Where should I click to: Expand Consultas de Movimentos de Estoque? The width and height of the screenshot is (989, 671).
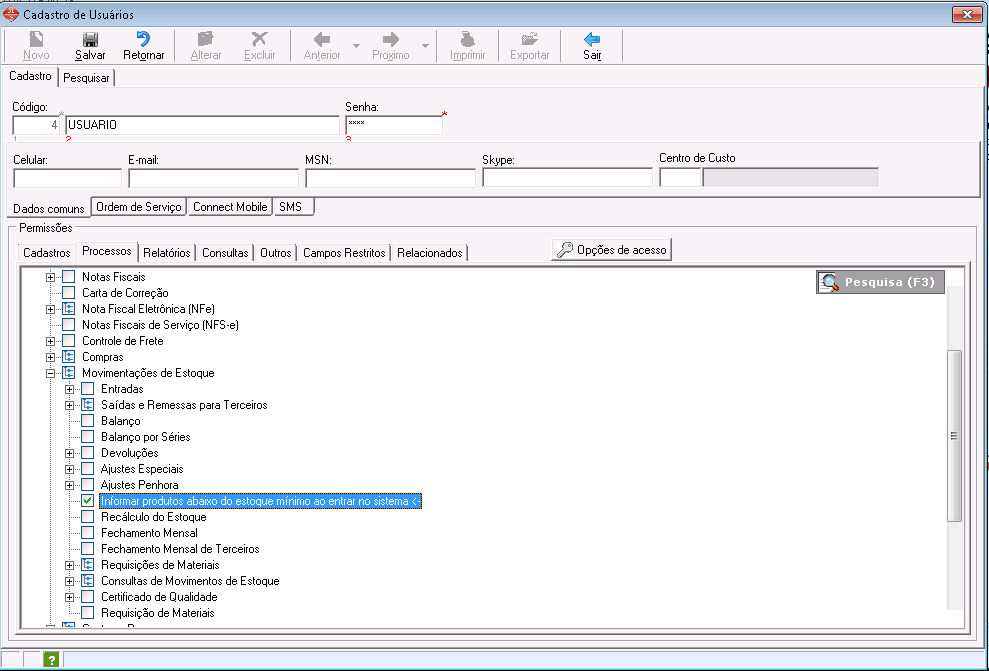[69, 581]
